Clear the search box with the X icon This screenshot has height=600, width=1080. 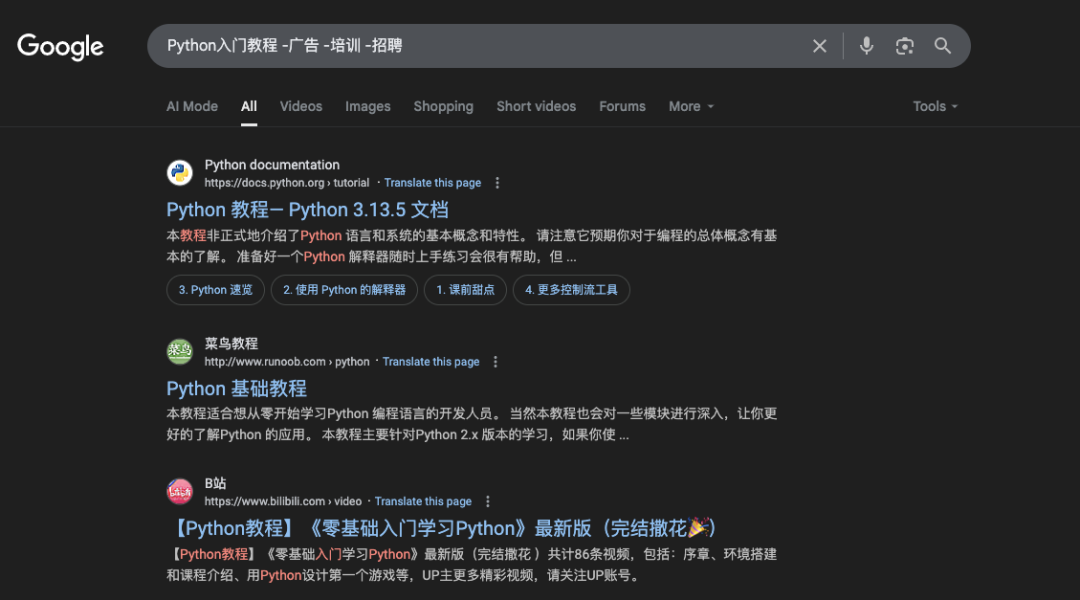click(819, 46)
